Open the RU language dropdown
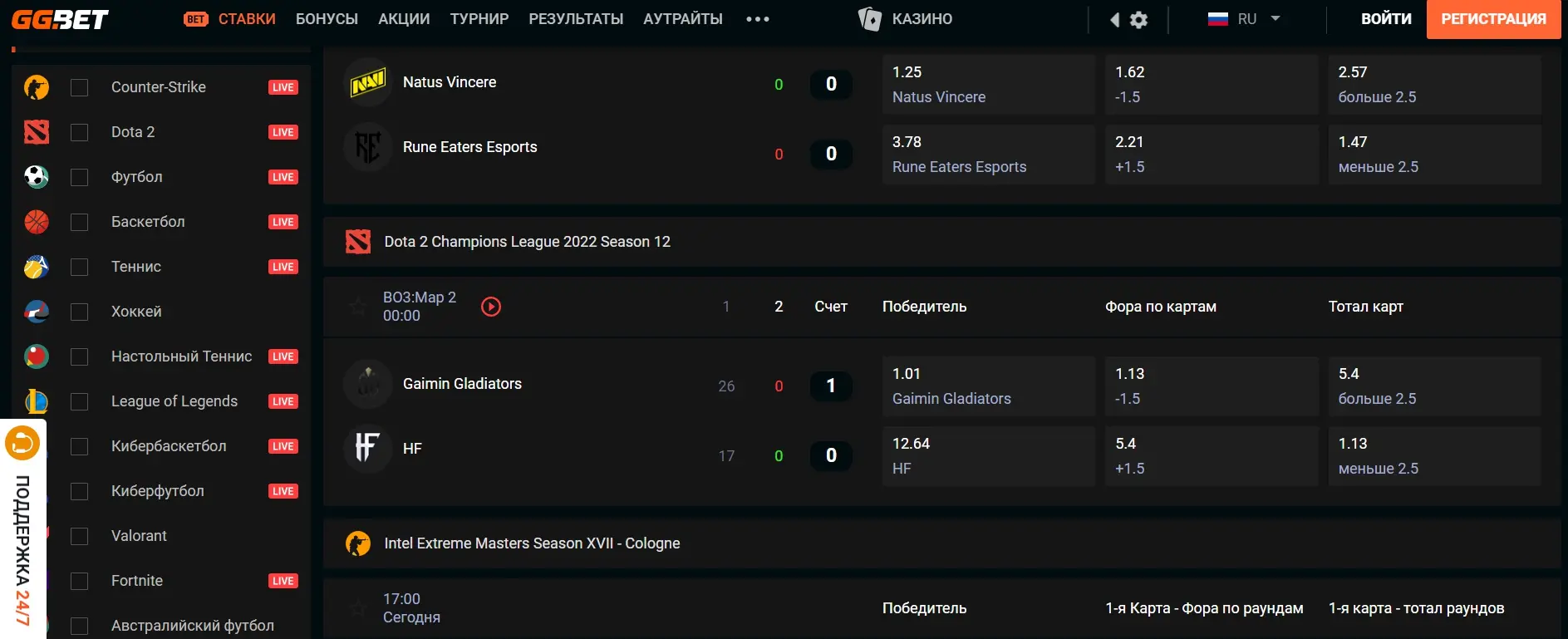The width and height of the screenshot is (1568, 639). pos(1243,19)
